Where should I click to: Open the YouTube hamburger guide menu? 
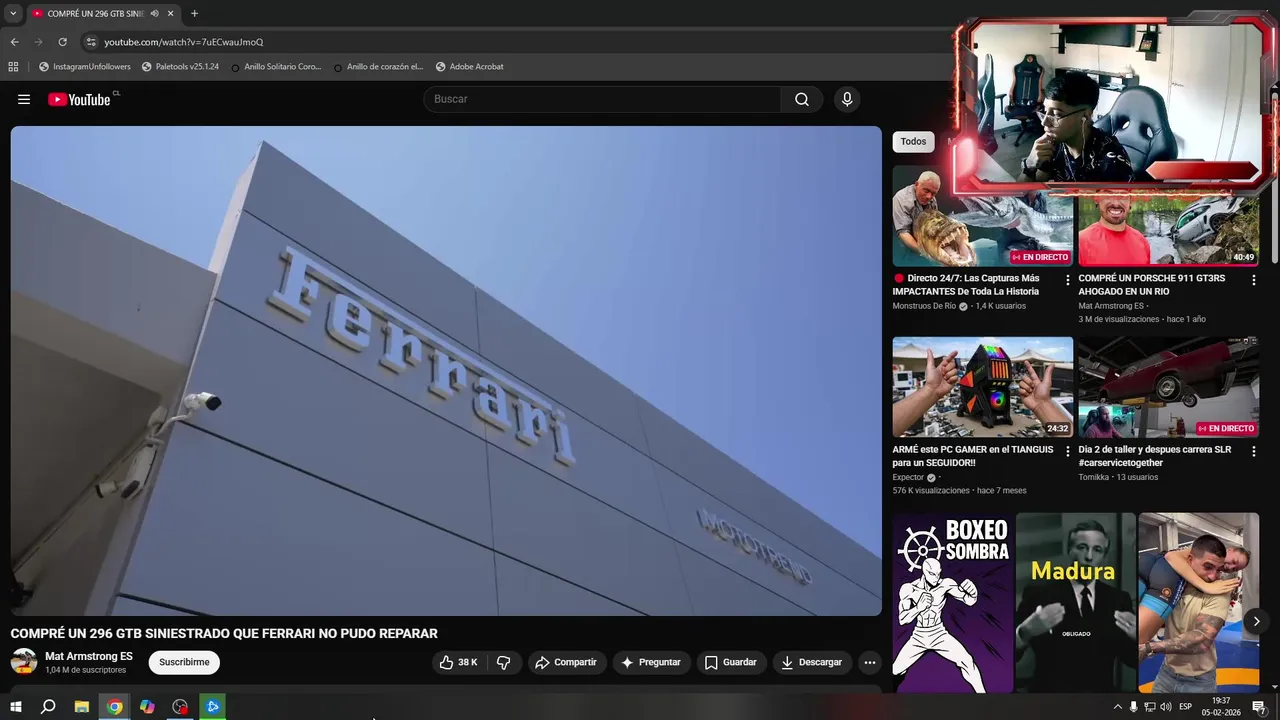(x=24, y=99)
